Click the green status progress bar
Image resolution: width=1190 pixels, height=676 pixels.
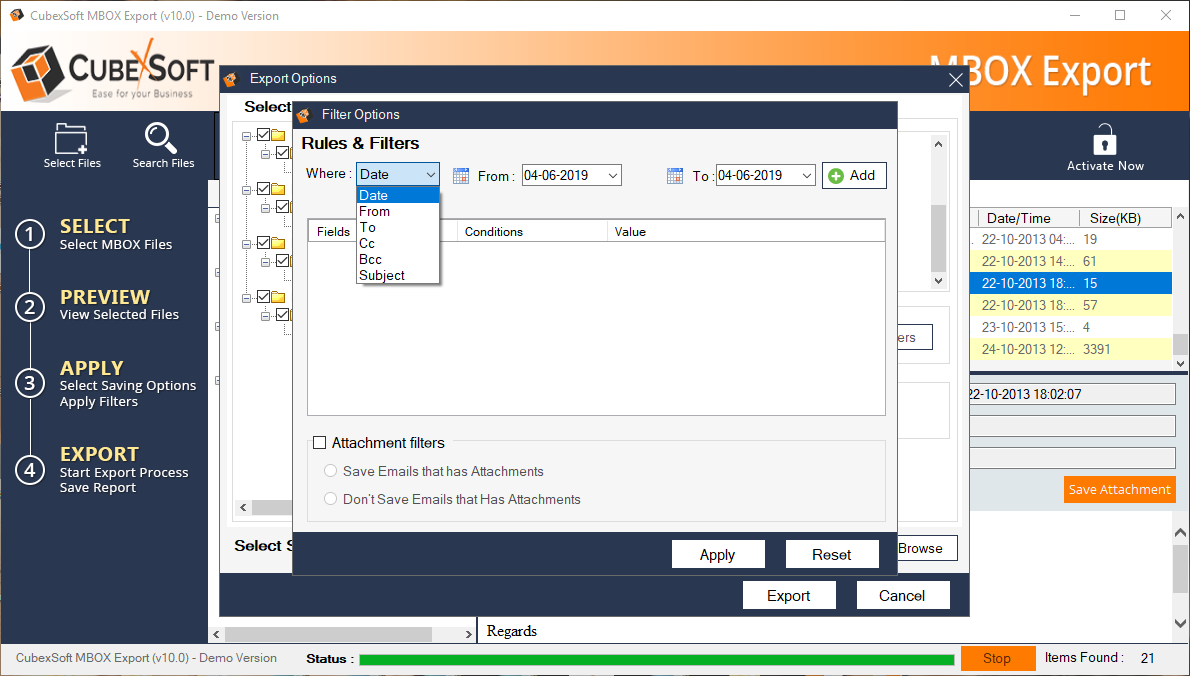pyautogui.click(x=656, y=659)
